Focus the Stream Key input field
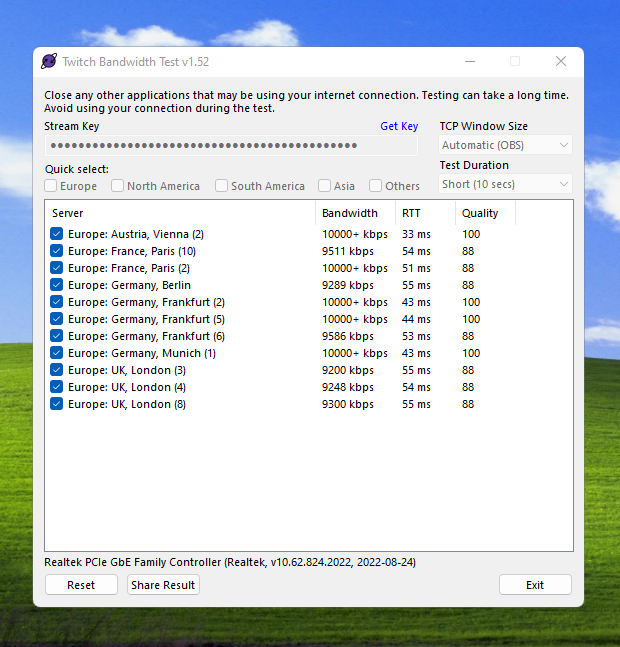Viewport: 620px width, 647px height. coord(231,145)
